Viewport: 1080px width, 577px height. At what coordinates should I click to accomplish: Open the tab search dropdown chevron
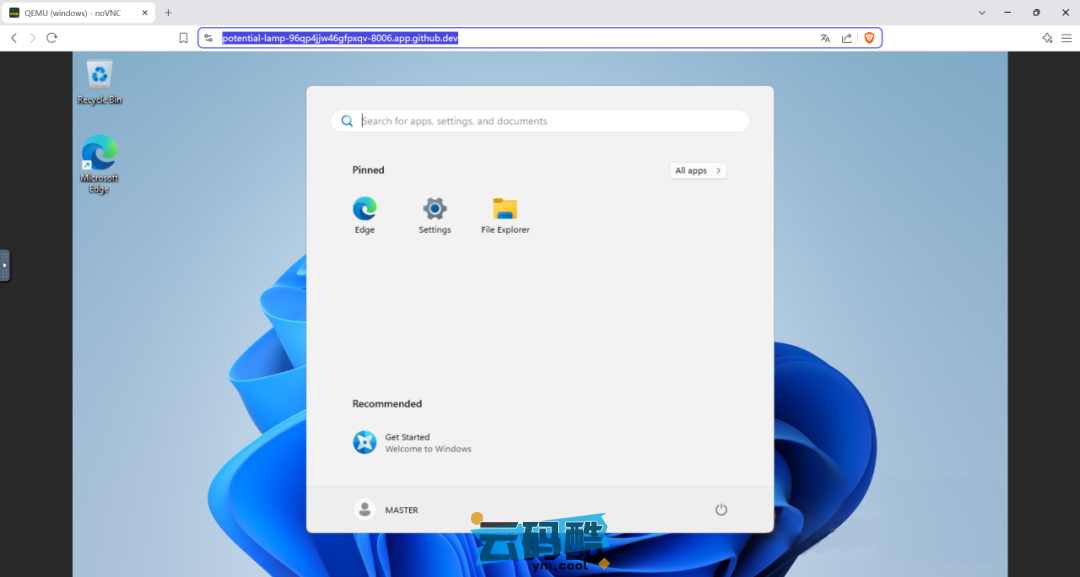982,13
